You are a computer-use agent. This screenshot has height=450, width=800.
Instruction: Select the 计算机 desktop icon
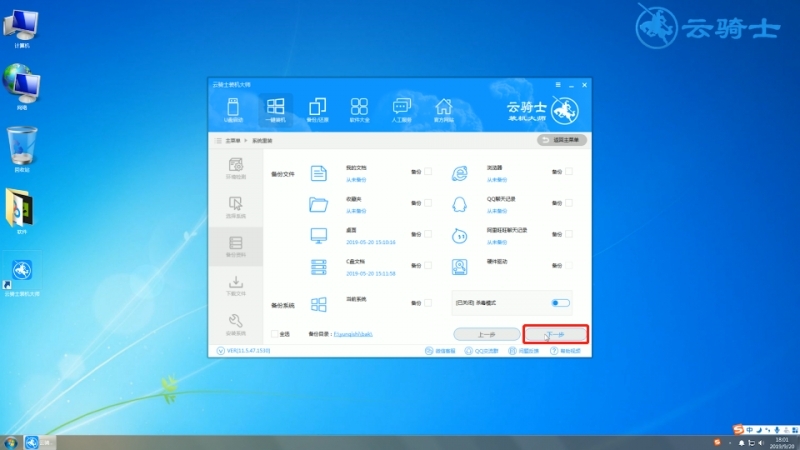tap(21, 29)
